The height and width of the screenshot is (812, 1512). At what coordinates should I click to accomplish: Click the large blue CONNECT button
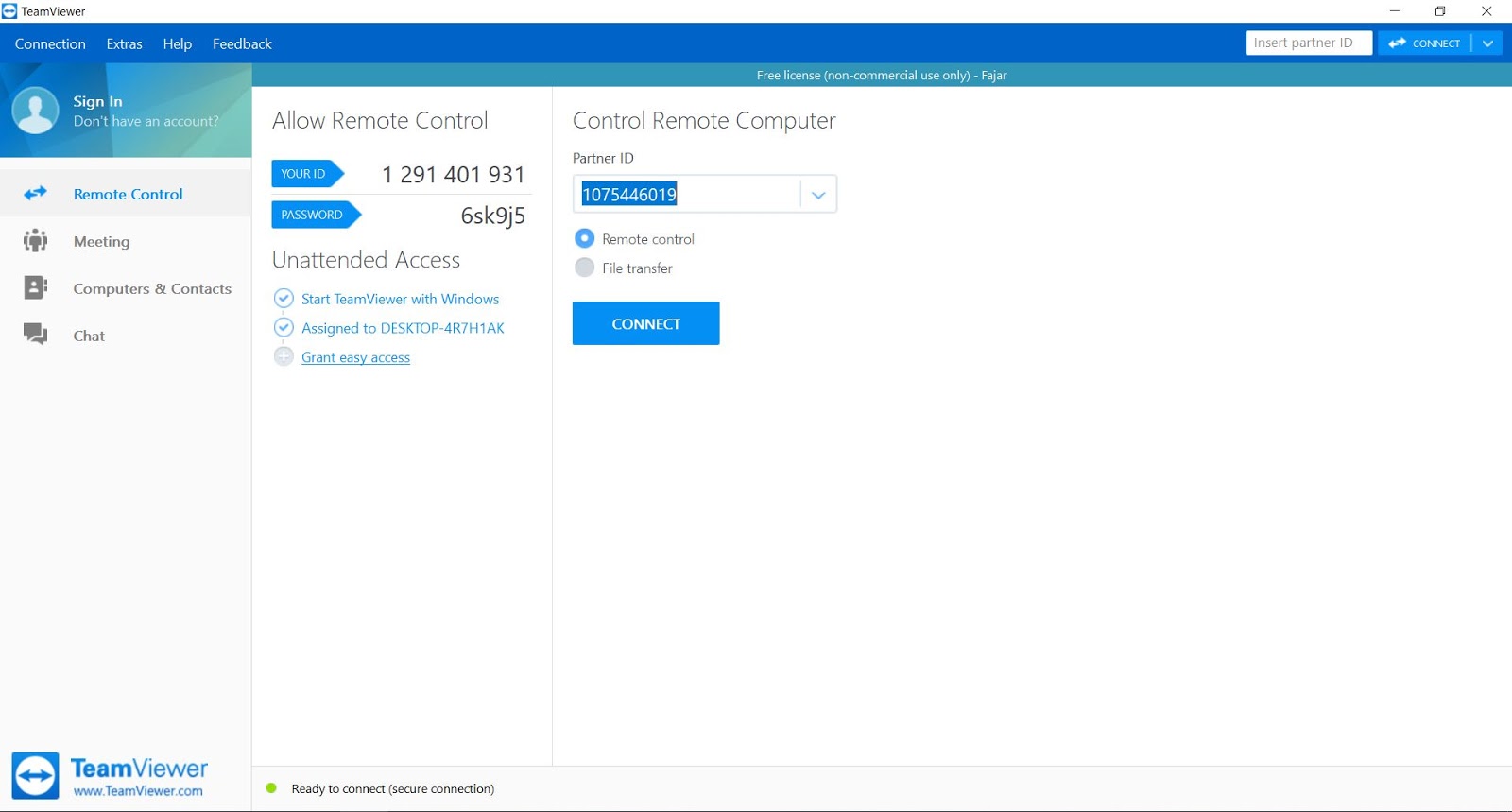click(x=645, y=323)
